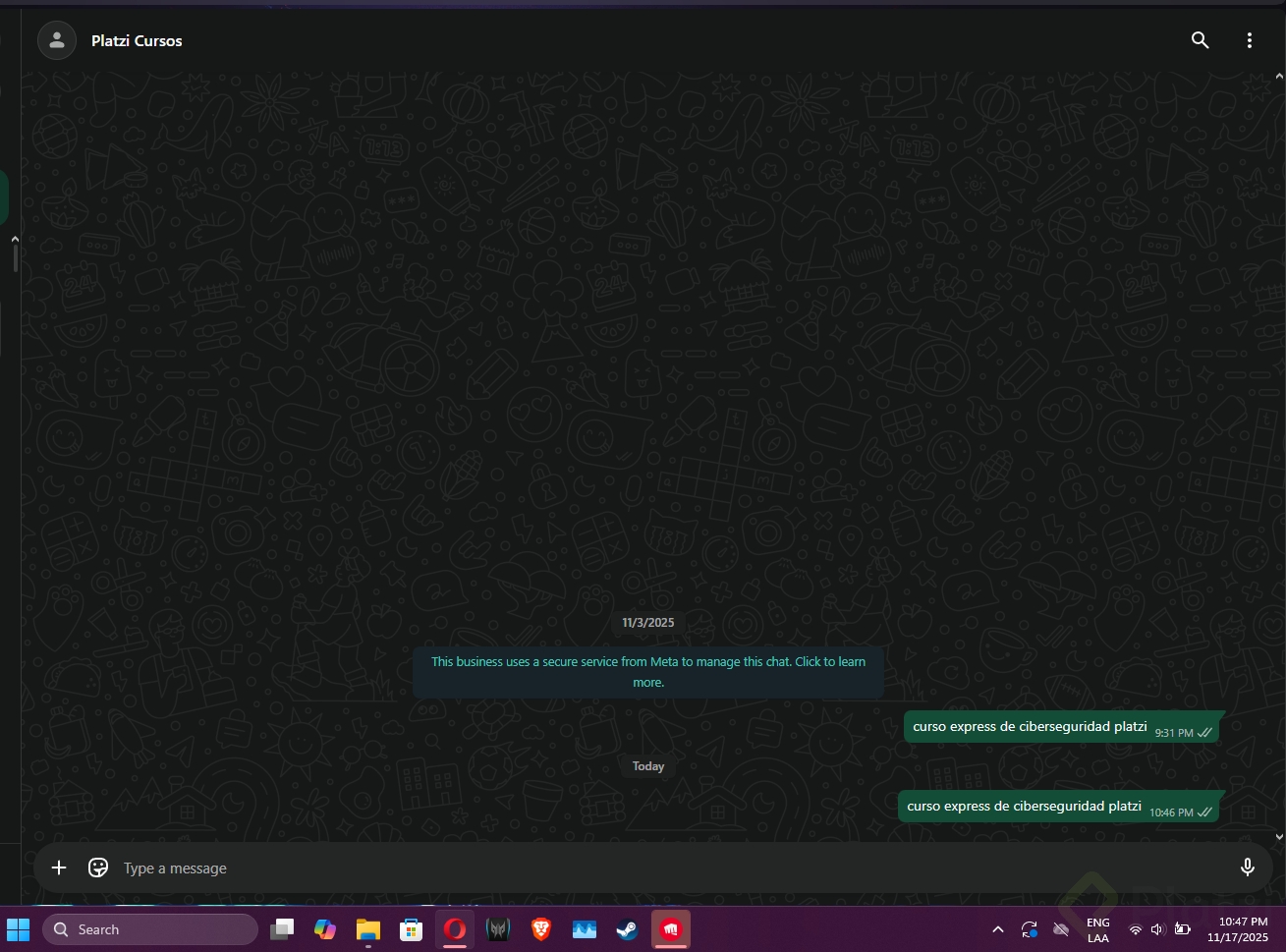This screenshot has height=952, width=1286.
Task: Launch Brave browser from the taskbar
Action: 541,929
